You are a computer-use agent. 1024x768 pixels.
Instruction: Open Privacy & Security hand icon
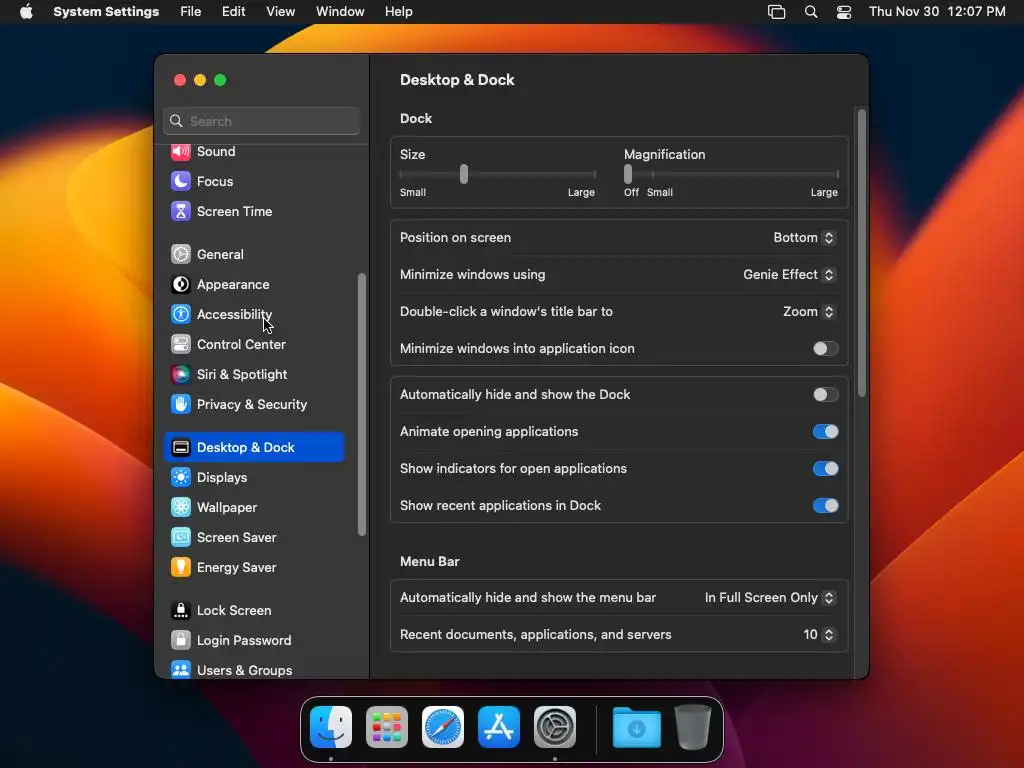click(181, 404)
